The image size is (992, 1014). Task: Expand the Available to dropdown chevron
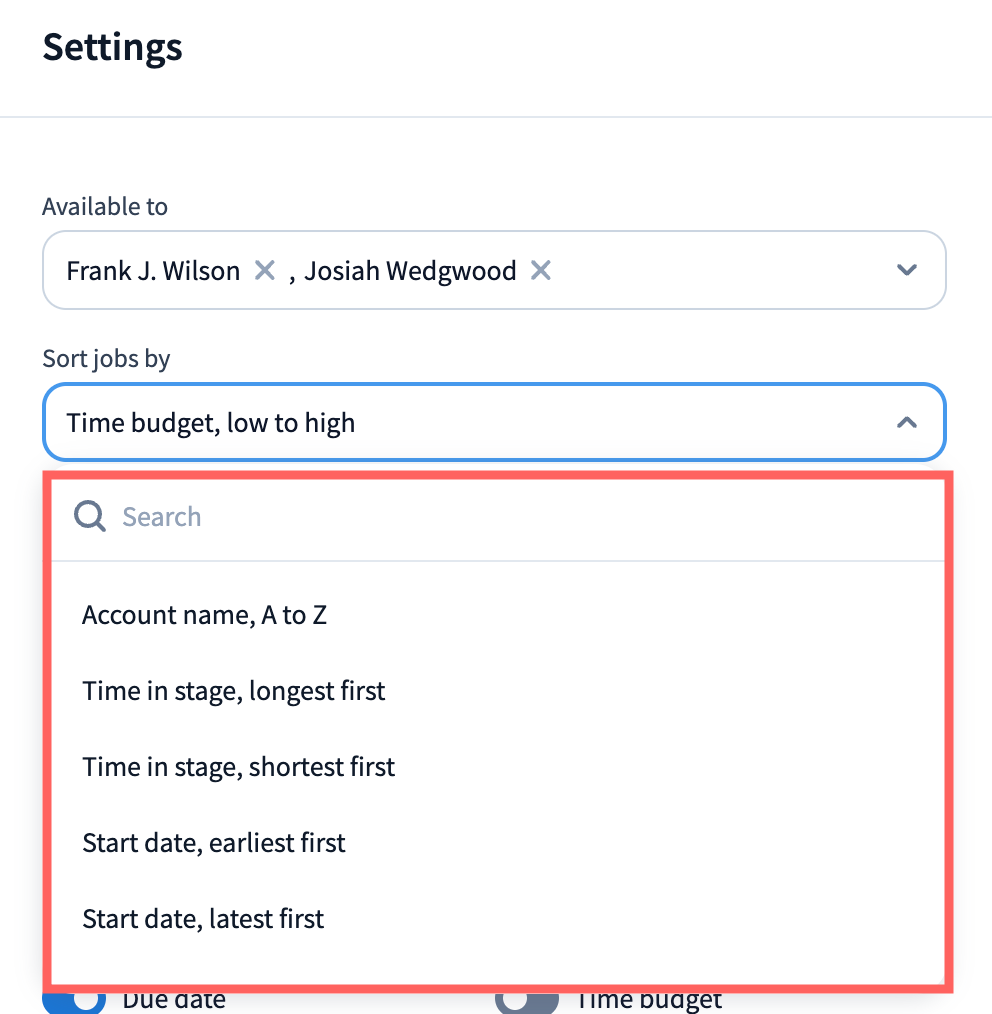coord(906,270)
